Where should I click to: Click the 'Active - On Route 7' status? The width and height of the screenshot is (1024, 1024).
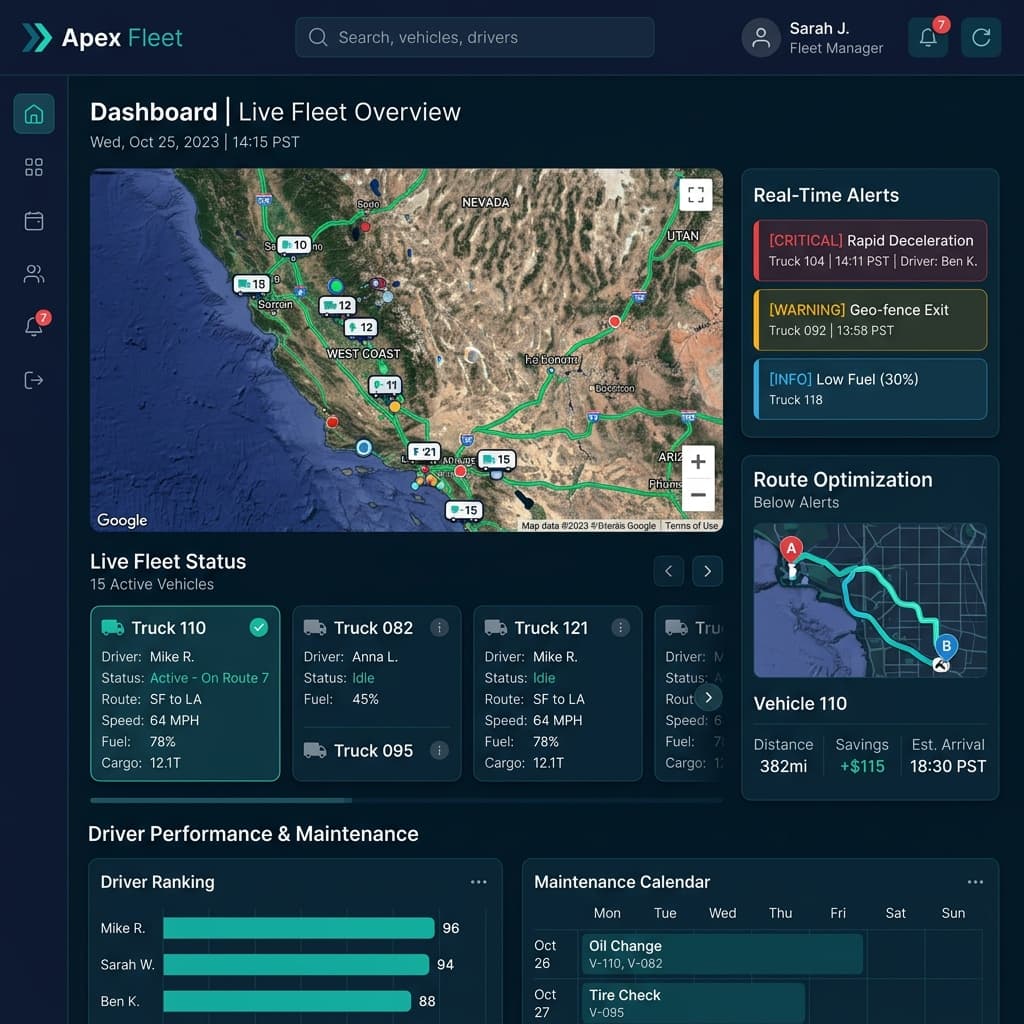pyautogui.click(x=209, y=678)
